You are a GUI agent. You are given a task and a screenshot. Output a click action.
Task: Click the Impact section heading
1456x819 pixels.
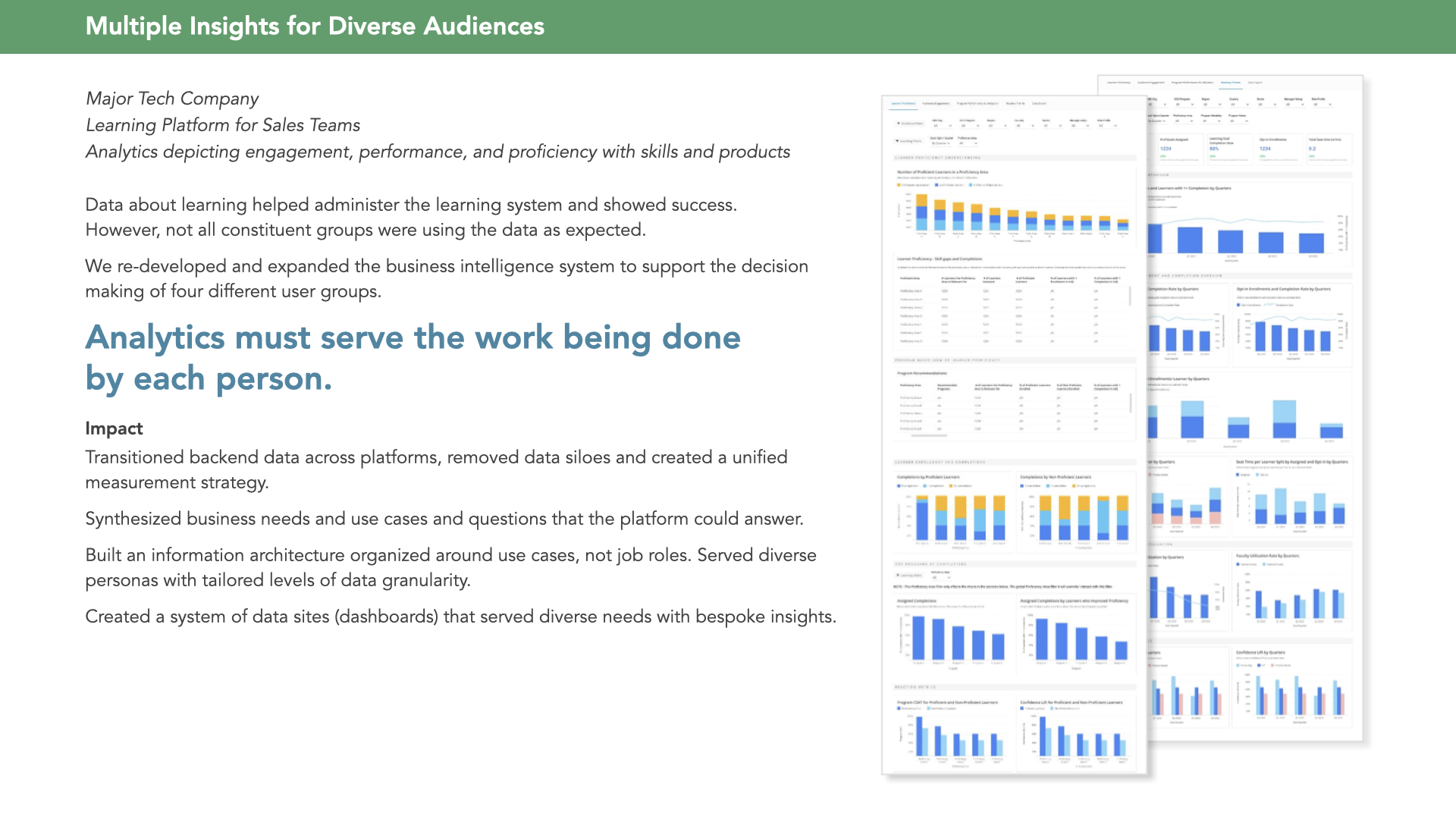pos(114,428)
